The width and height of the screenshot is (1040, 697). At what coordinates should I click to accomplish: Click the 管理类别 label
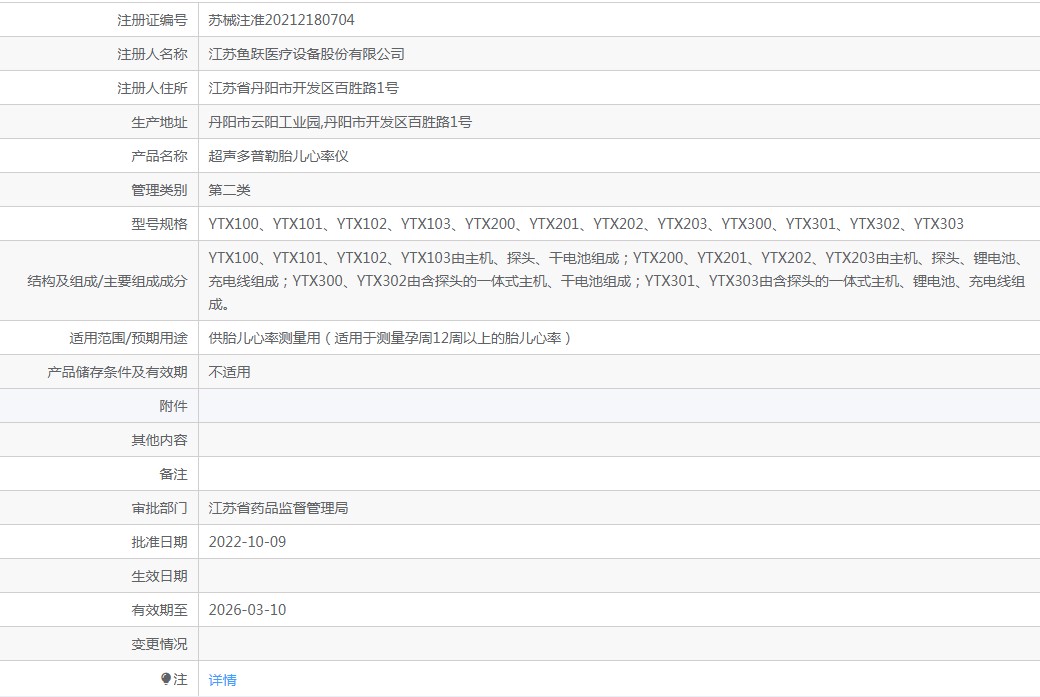pos(159,190)
